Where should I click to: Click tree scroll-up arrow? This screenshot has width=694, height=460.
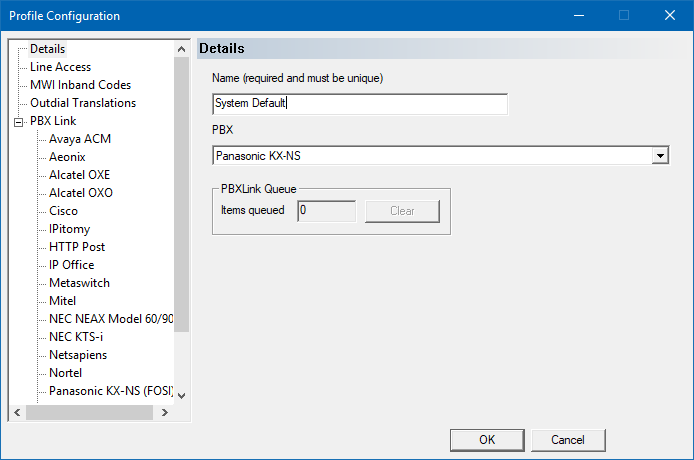tap(181, 49)
